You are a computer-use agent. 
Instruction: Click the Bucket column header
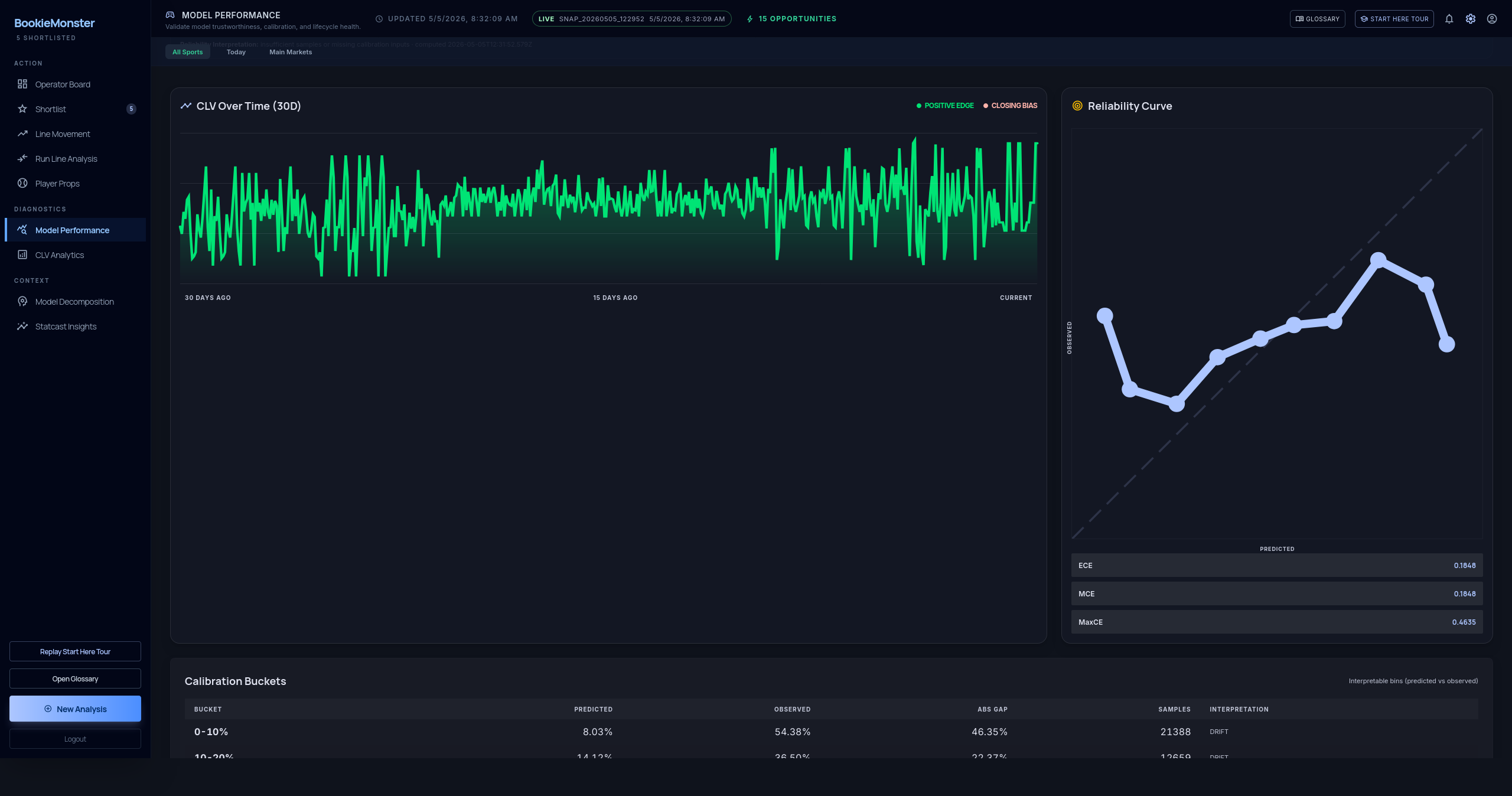pos(208,709)
